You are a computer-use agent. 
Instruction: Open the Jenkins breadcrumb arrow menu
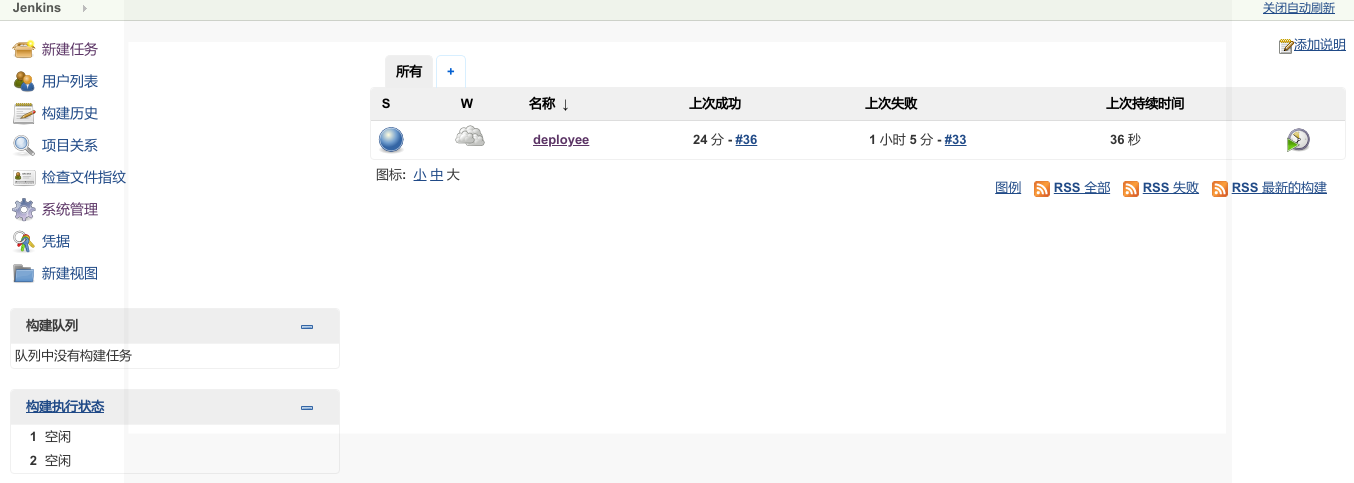84,8
